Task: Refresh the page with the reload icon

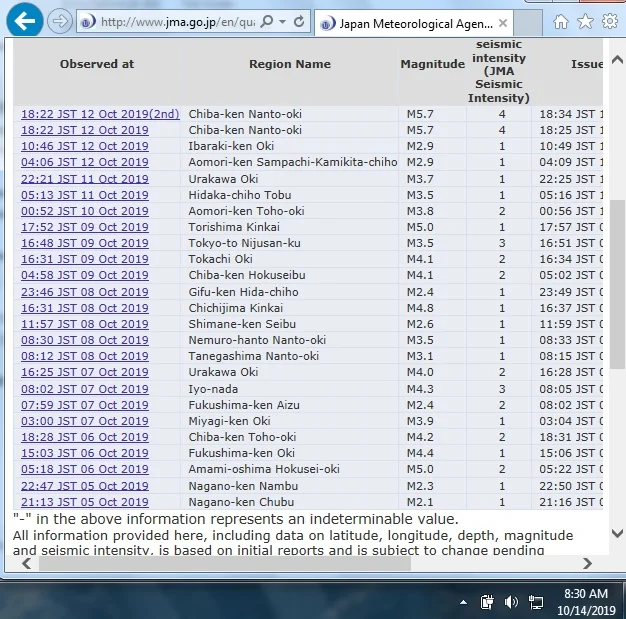Action: click(x=299, y=21)
